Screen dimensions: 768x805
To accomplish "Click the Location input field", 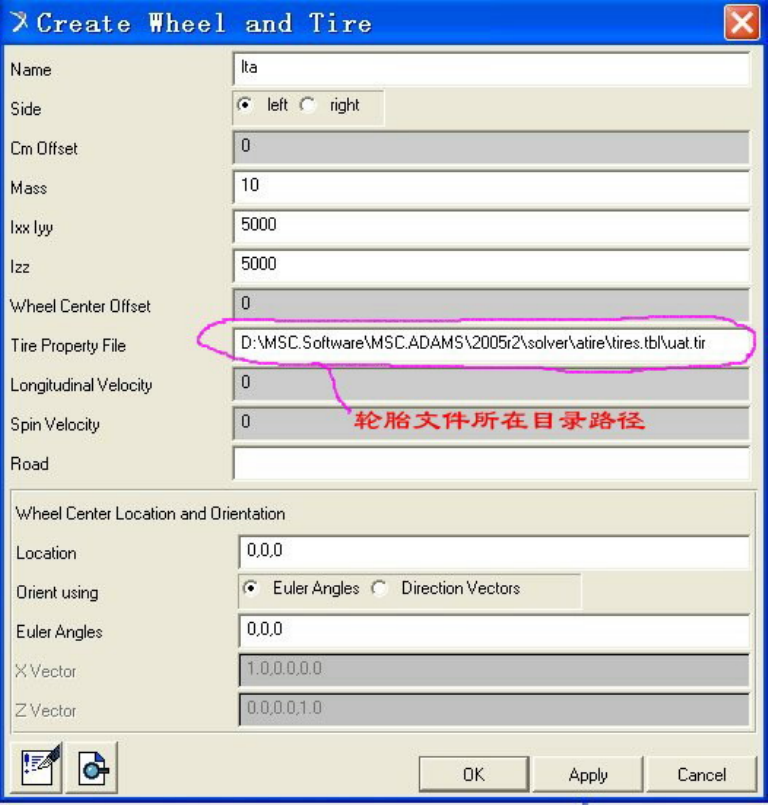I will (x=494, y=552).
